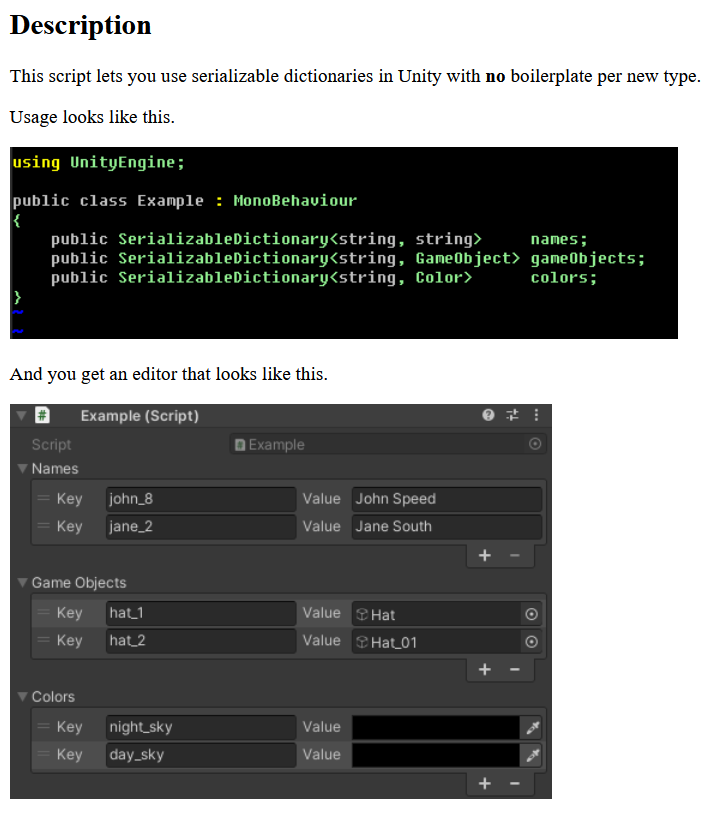Add an entry to Colors list
723x818 pixels.
point(485,784)
